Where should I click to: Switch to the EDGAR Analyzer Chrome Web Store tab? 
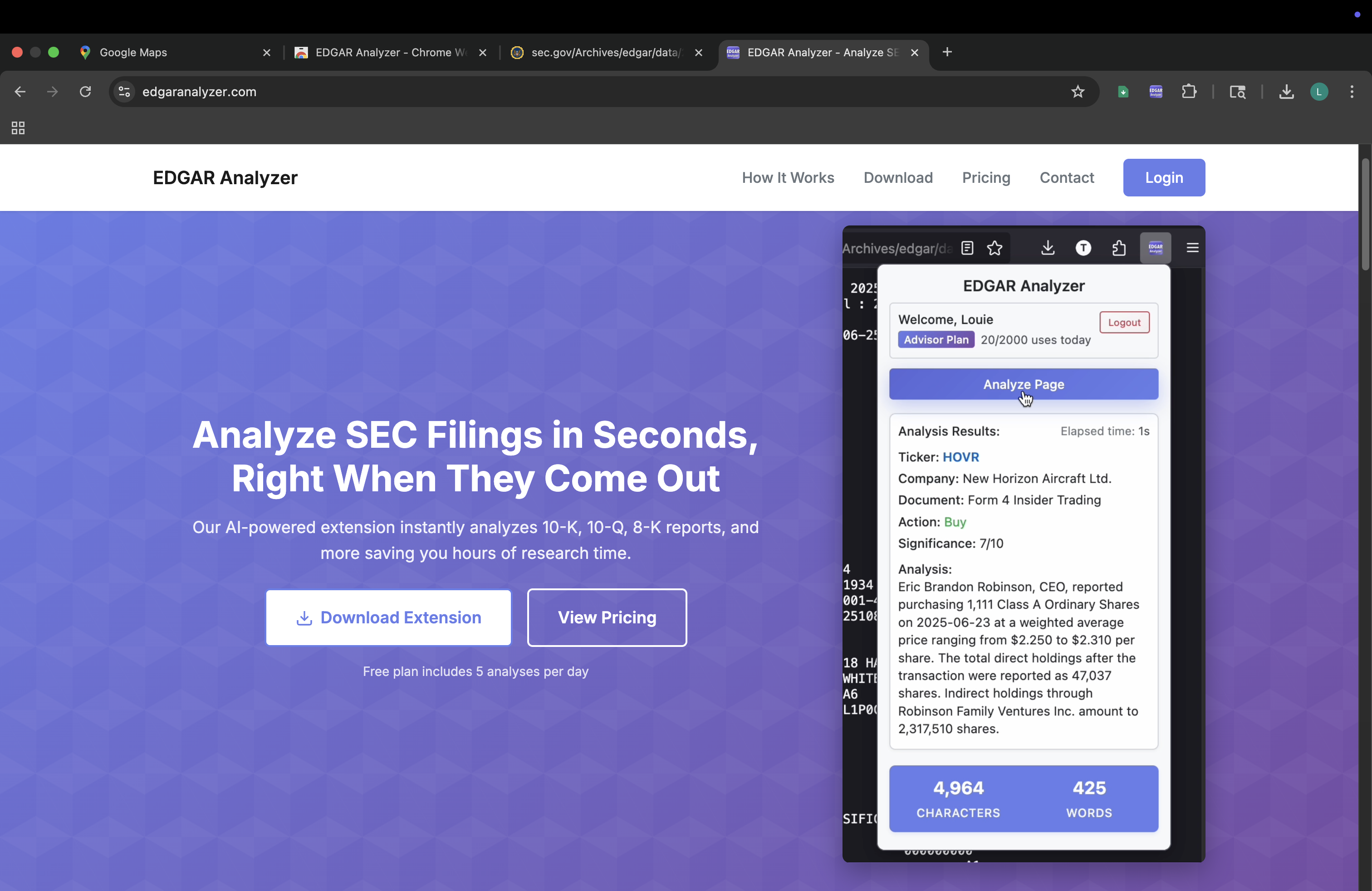(x=391, y=53)
